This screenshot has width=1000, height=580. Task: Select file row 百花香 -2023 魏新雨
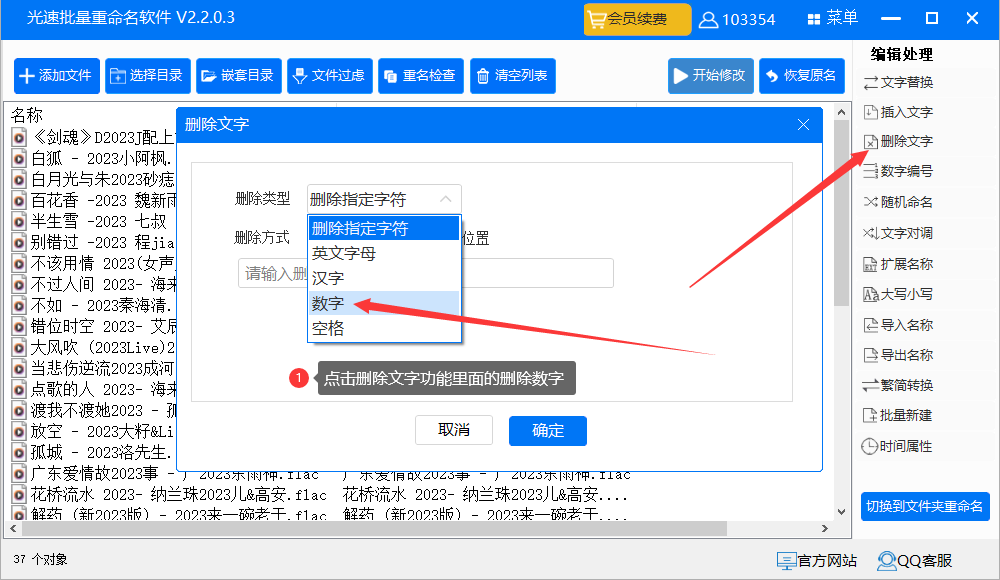pyautogui.click(x=94, y=200)
